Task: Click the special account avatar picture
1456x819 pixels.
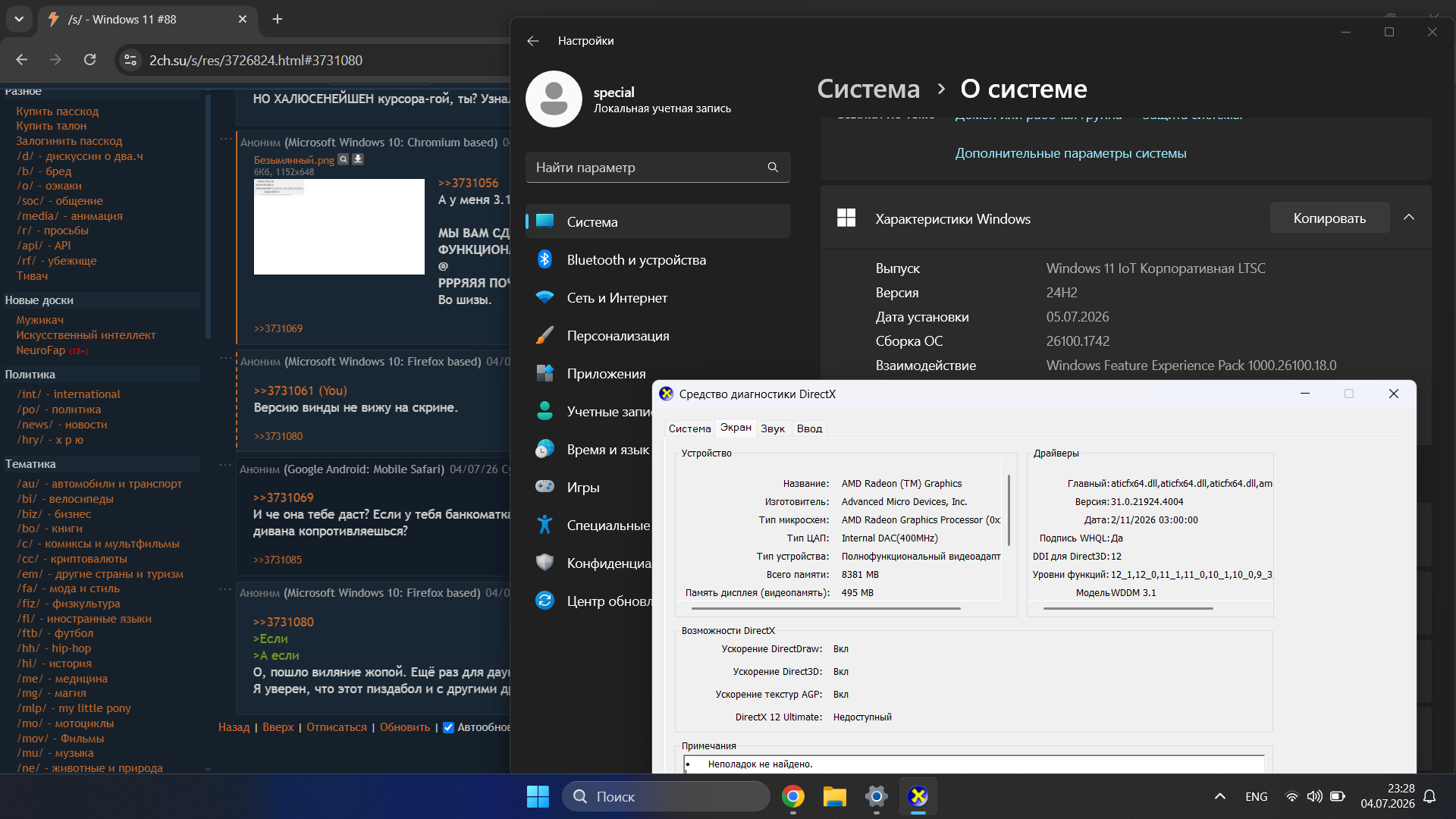Action: [x=554, y=99]
